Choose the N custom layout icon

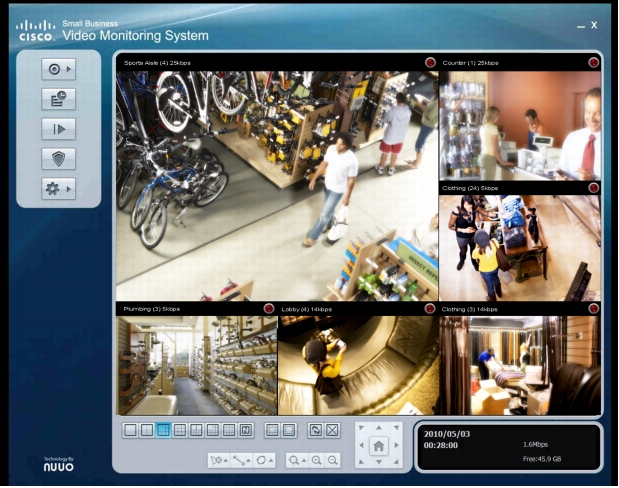click(x=244, y=430)
